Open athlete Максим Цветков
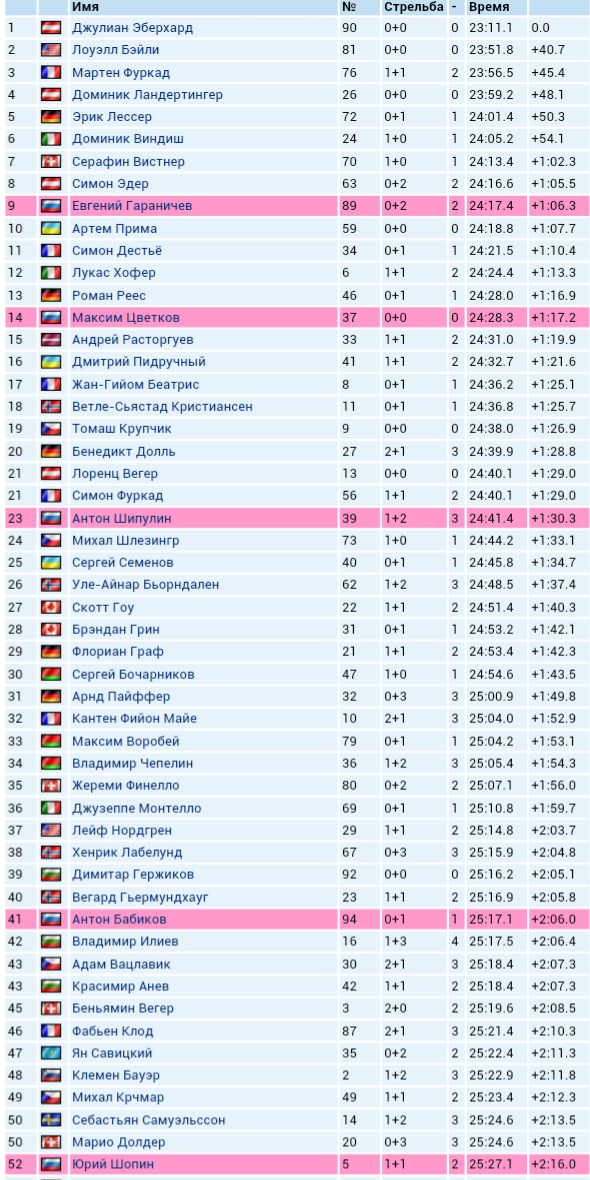The image size is (590, 1180). [x=126, y=318]
